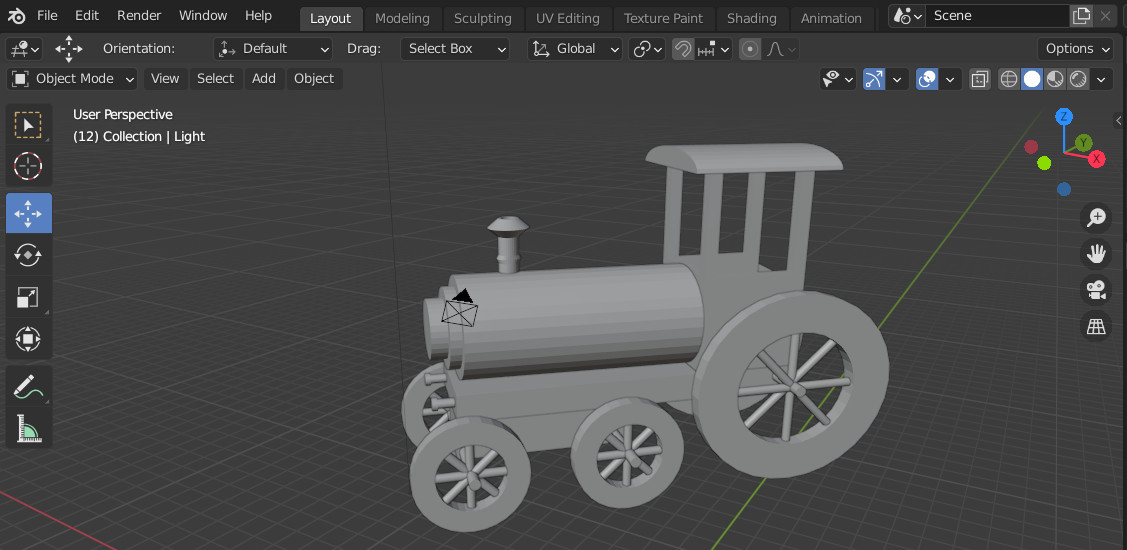Activate the Scale tool

pos(28,297)
